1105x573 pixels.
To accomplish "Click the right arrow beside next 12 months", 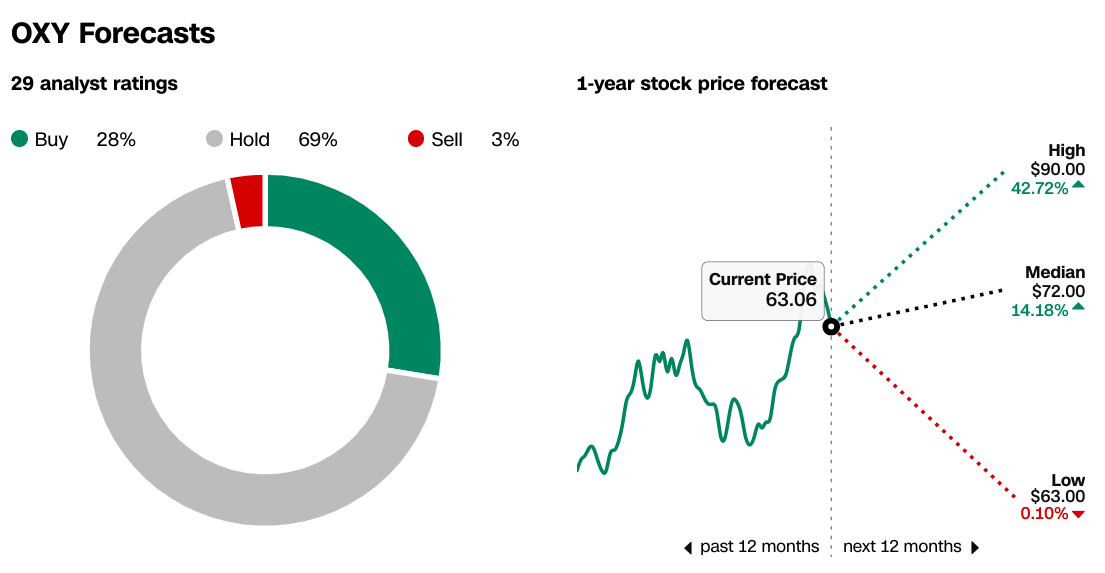I will [975, 548].
